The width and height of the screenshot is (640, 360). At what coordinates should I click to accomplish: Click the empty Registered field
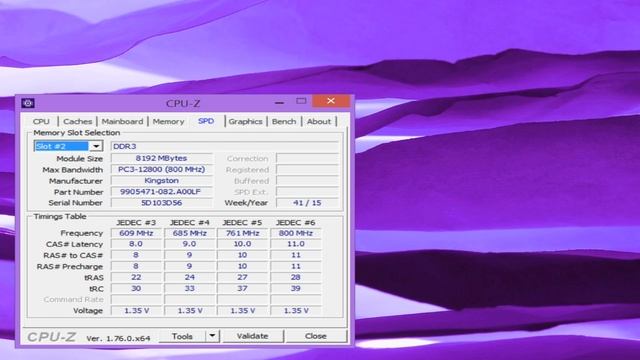point(307,169)
